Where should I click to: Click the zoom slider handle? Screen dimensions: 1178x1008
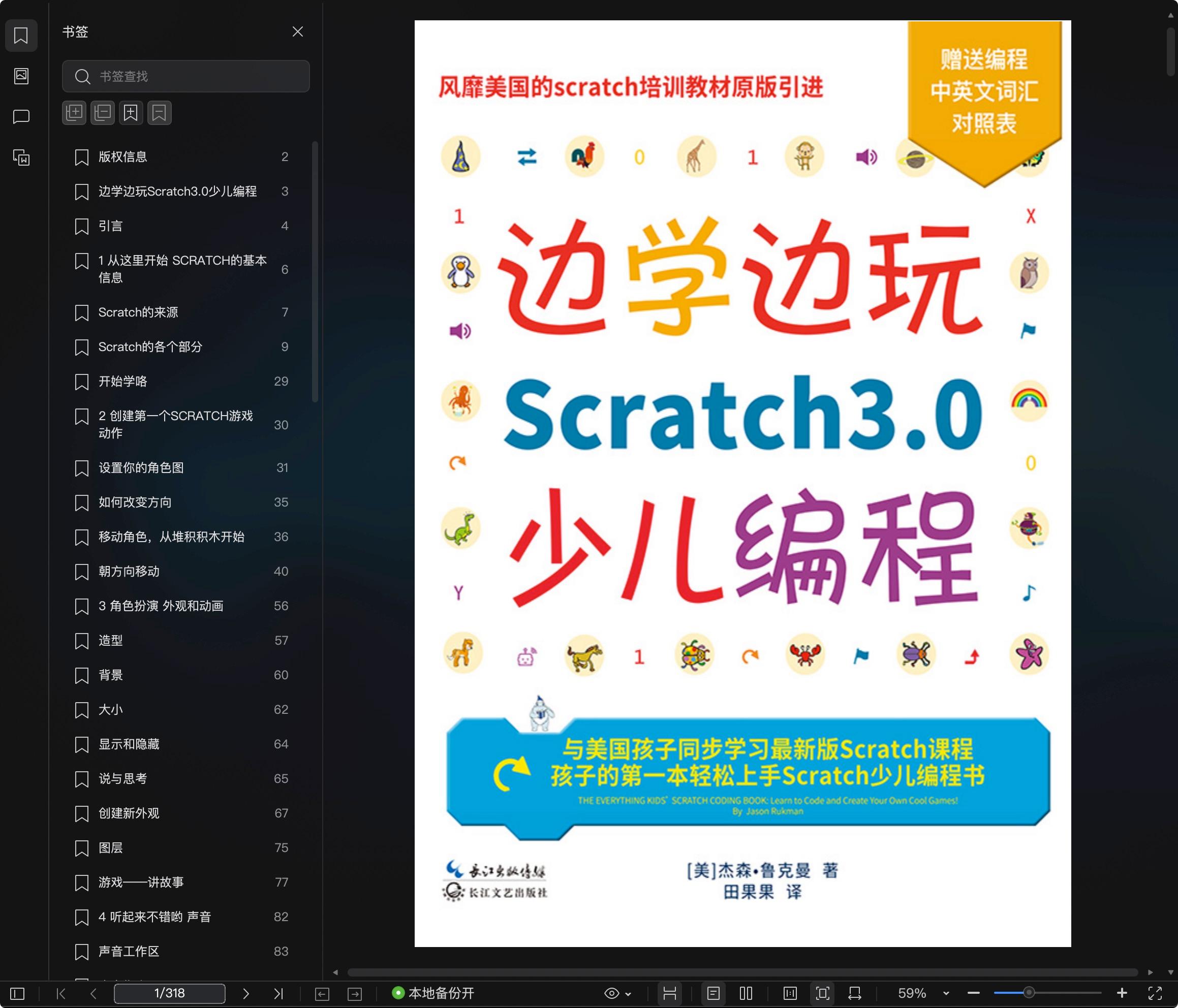click(1029, 993)
